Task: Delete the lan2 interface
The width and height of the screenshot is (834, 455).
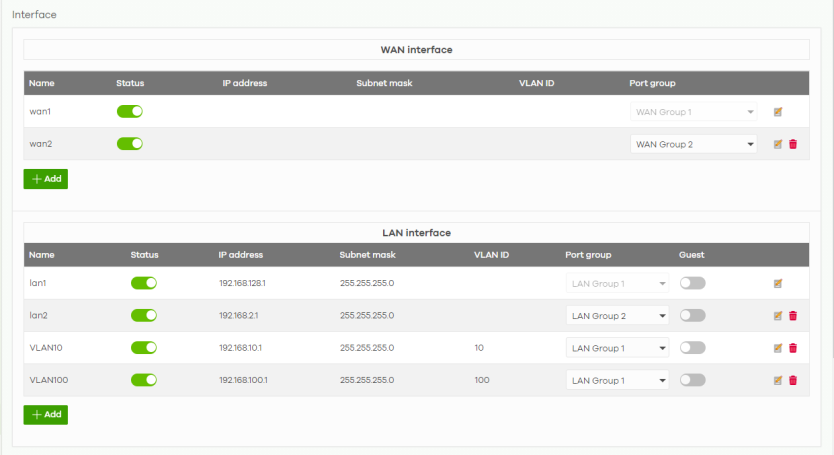Action: pos(793,316)
